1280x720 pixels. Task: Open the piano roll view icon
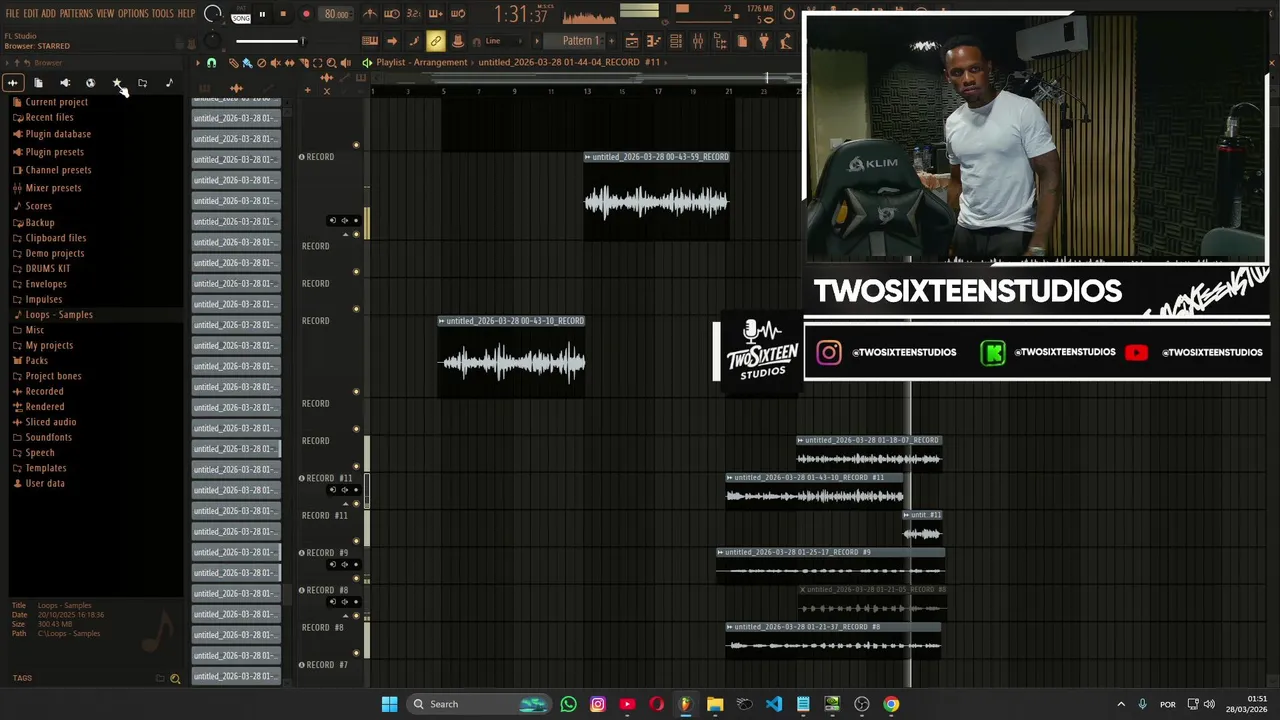click(653, 41)
